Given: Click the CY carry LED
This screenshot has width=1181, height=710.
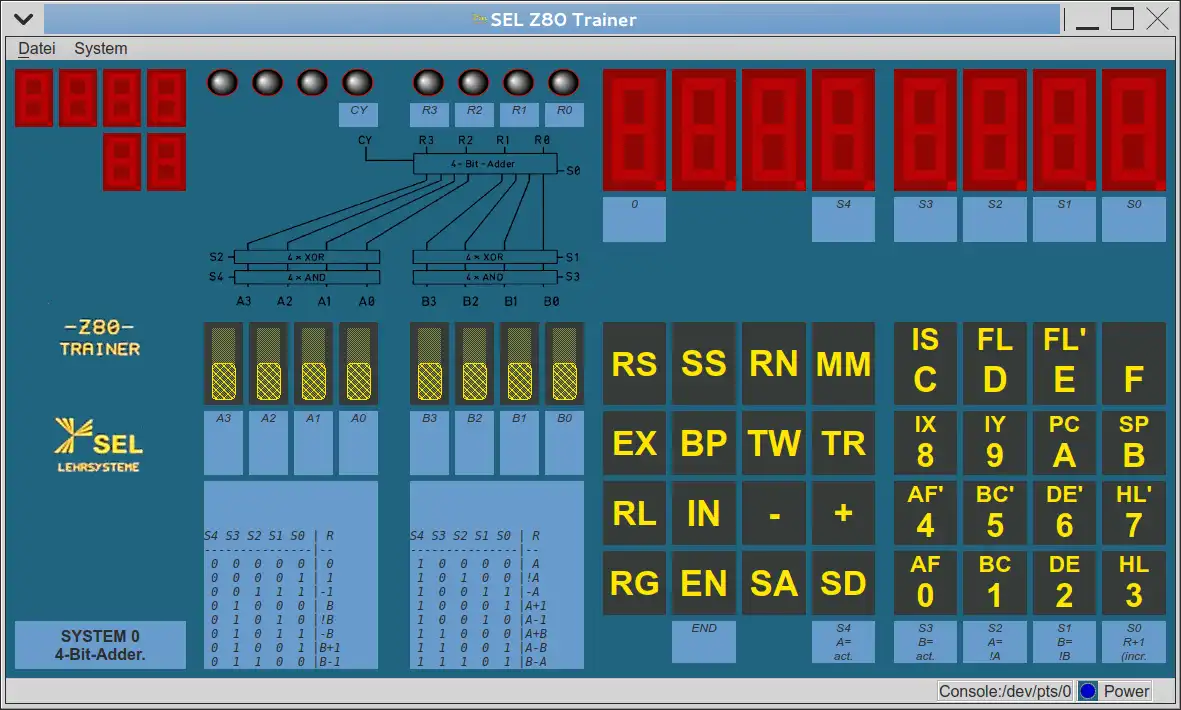Looking at the screenshot, I should (358, 83).
